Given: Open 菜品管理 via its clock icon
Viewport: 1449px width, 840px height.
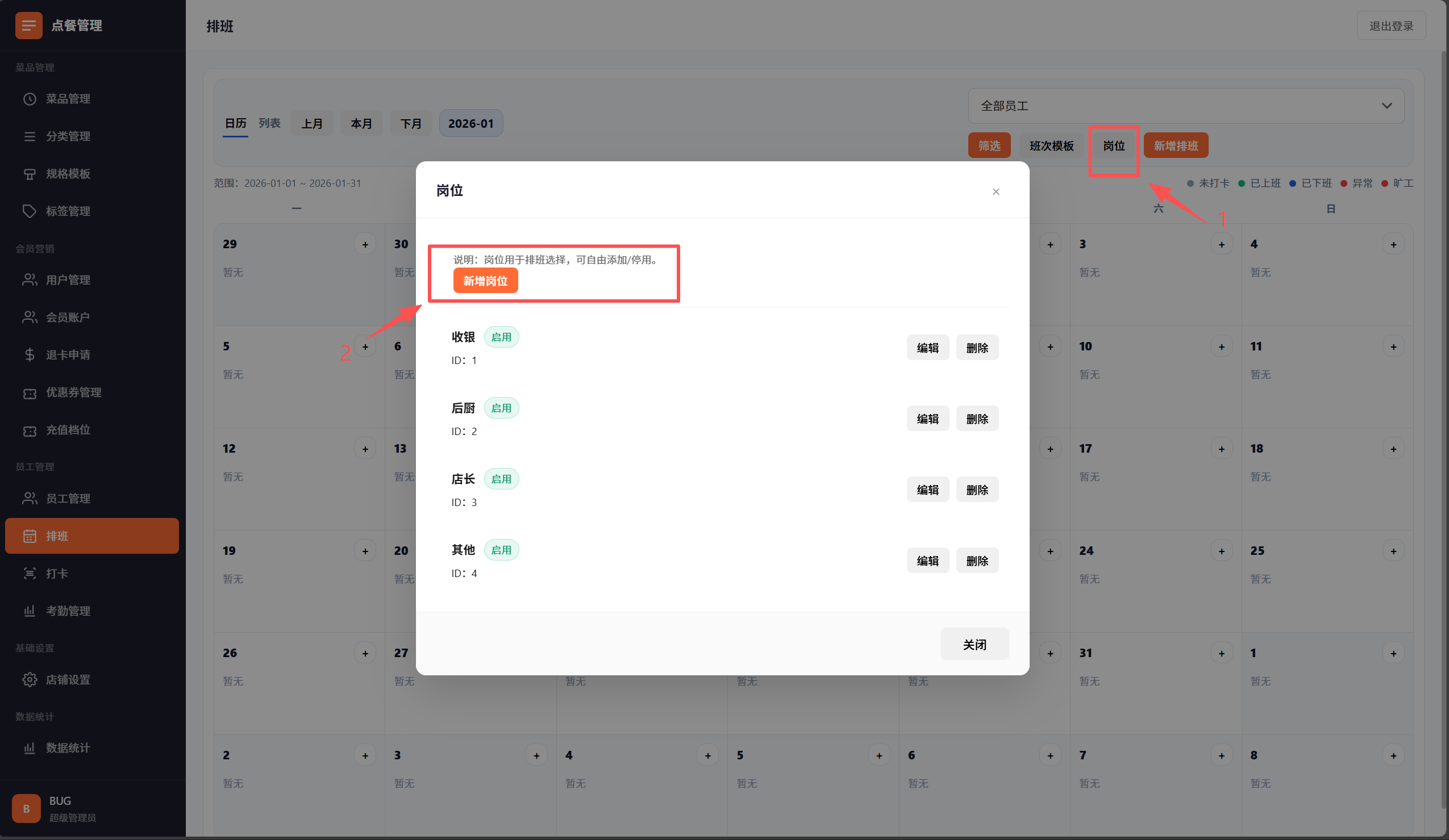Looking at the screenshot, I should (x=30, y=99).
